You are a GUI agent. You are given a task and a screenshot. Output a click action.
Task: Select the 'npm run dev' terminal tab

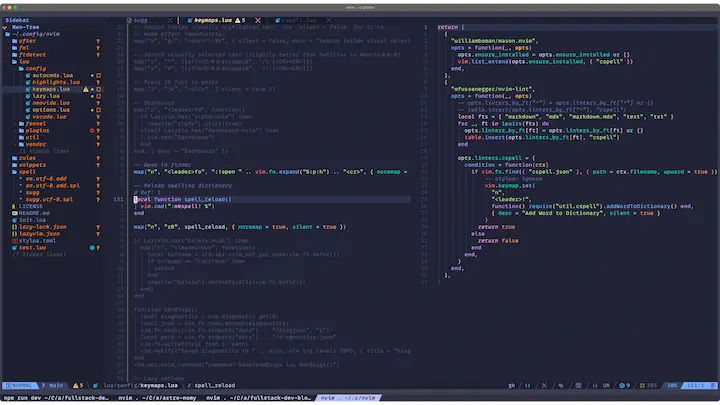(x=56, y=398)
